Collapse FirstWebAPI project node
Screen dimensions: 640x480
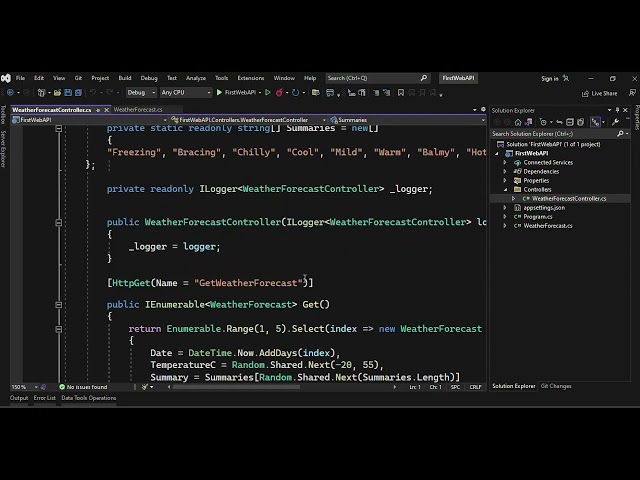[497, 153]
